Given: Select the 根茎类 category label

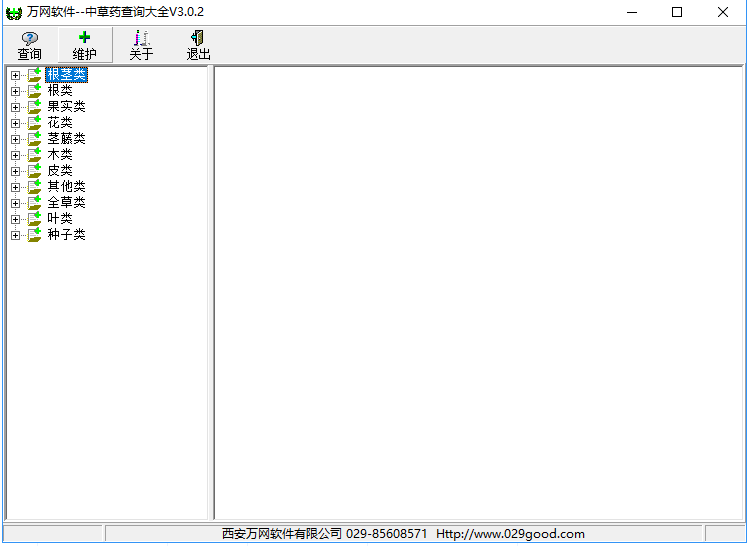Looking at the screenshot, I should [66, 75].
